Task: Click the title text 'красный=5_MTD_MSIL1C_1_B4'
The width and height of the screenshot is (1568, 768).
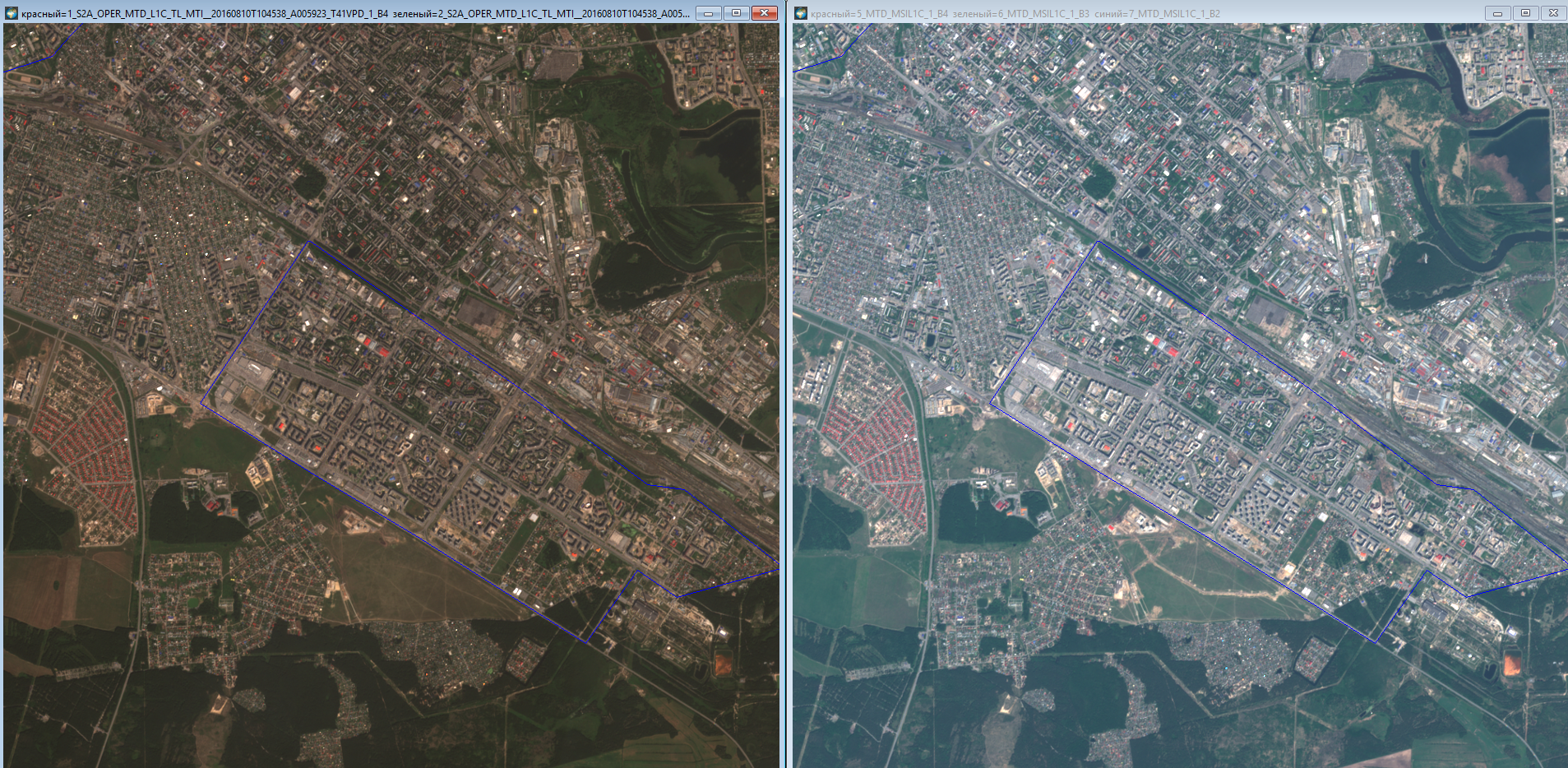Action: [879, 14]
